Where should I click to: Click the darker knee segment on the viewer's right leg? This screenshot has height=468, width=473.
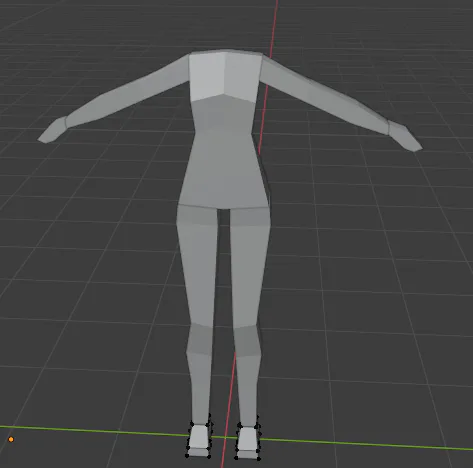pos(247,341)
